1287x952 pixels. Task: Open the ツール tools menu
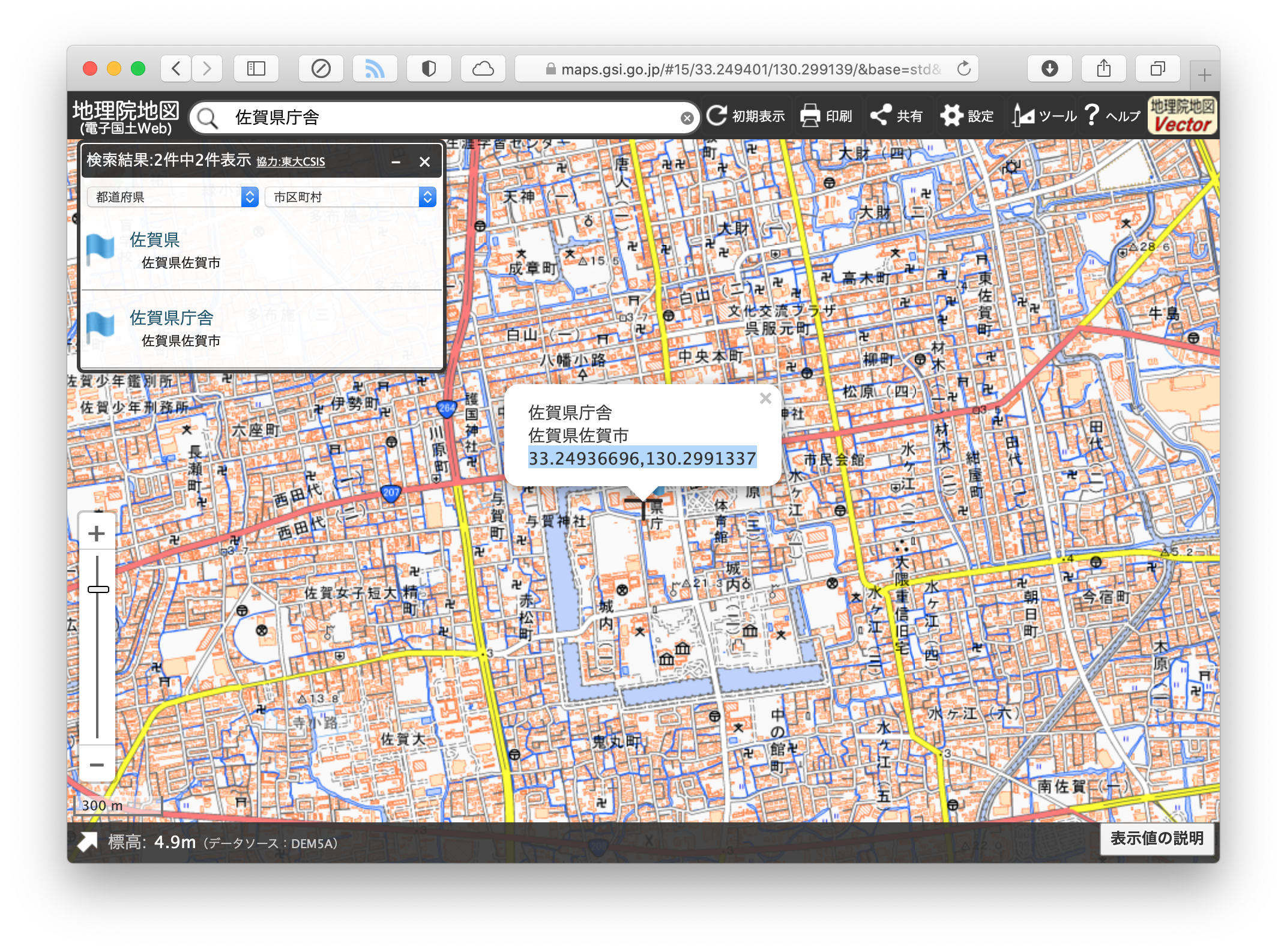[x=1044, y=116]
